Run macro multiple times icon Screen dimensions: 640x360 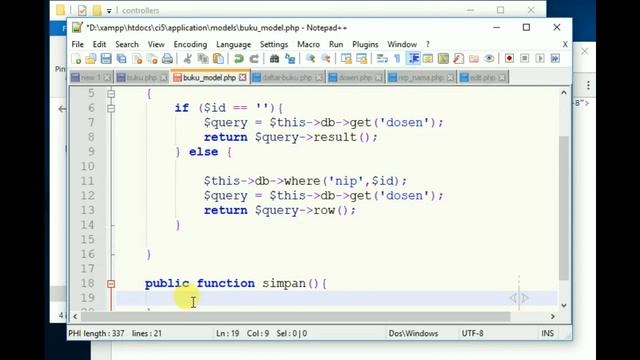(x=555, y=59)
